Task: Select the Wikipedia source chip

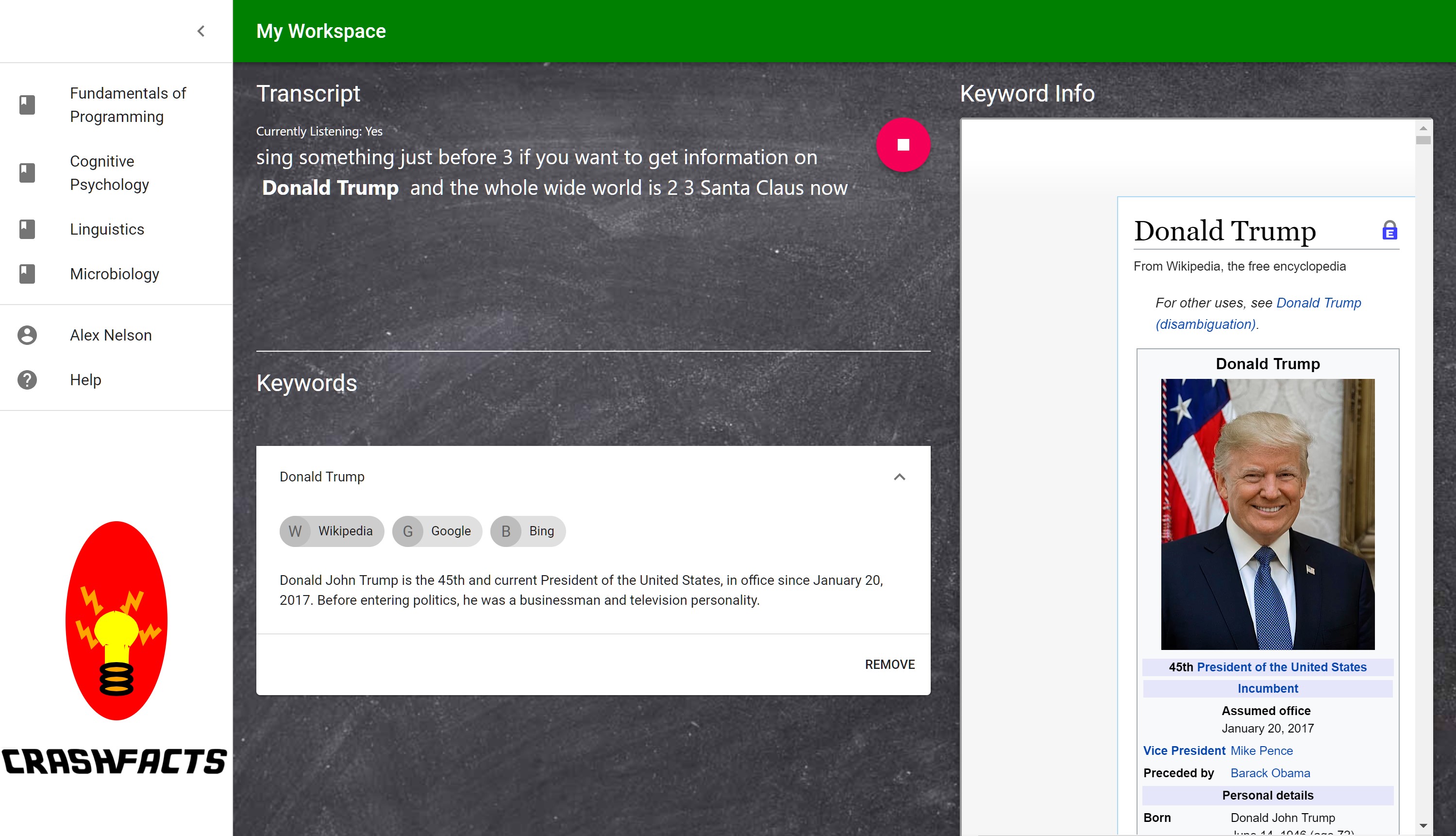Action: point(332,531)
